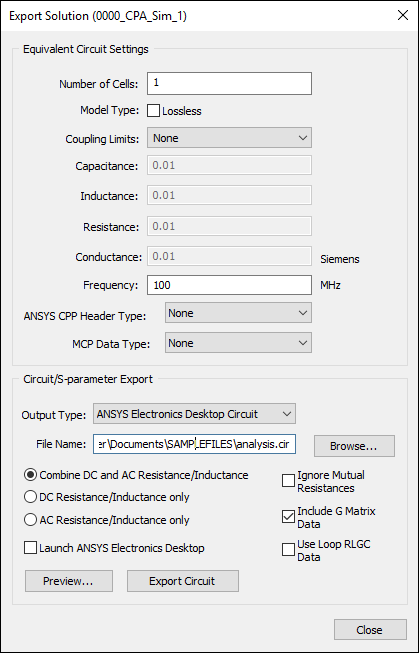Select AC Resistance/Inductance only option

tap(30, 520)
